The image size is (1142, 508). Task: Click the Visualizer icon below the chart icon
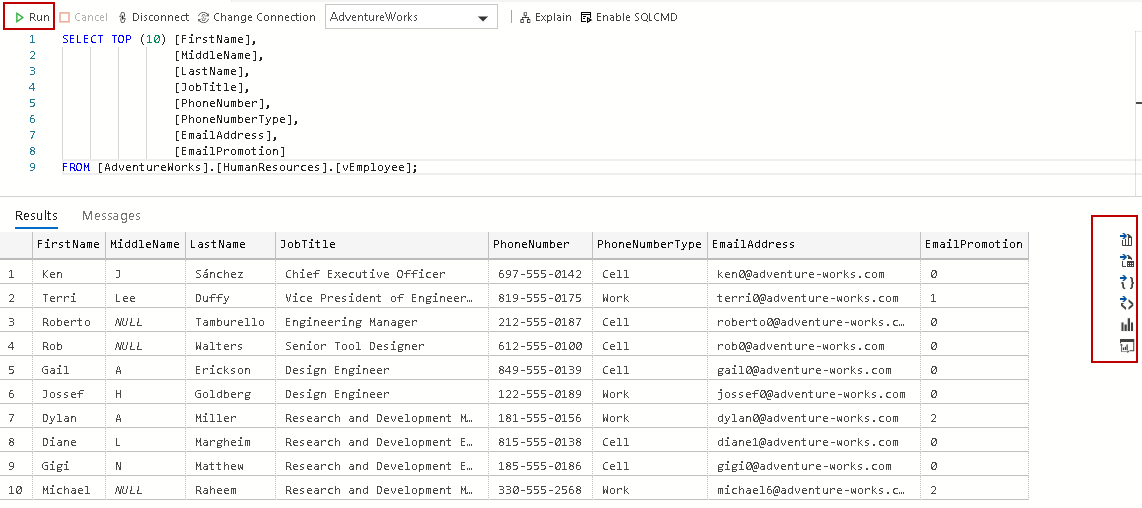pyautogui.click(x=1127, y=346)
